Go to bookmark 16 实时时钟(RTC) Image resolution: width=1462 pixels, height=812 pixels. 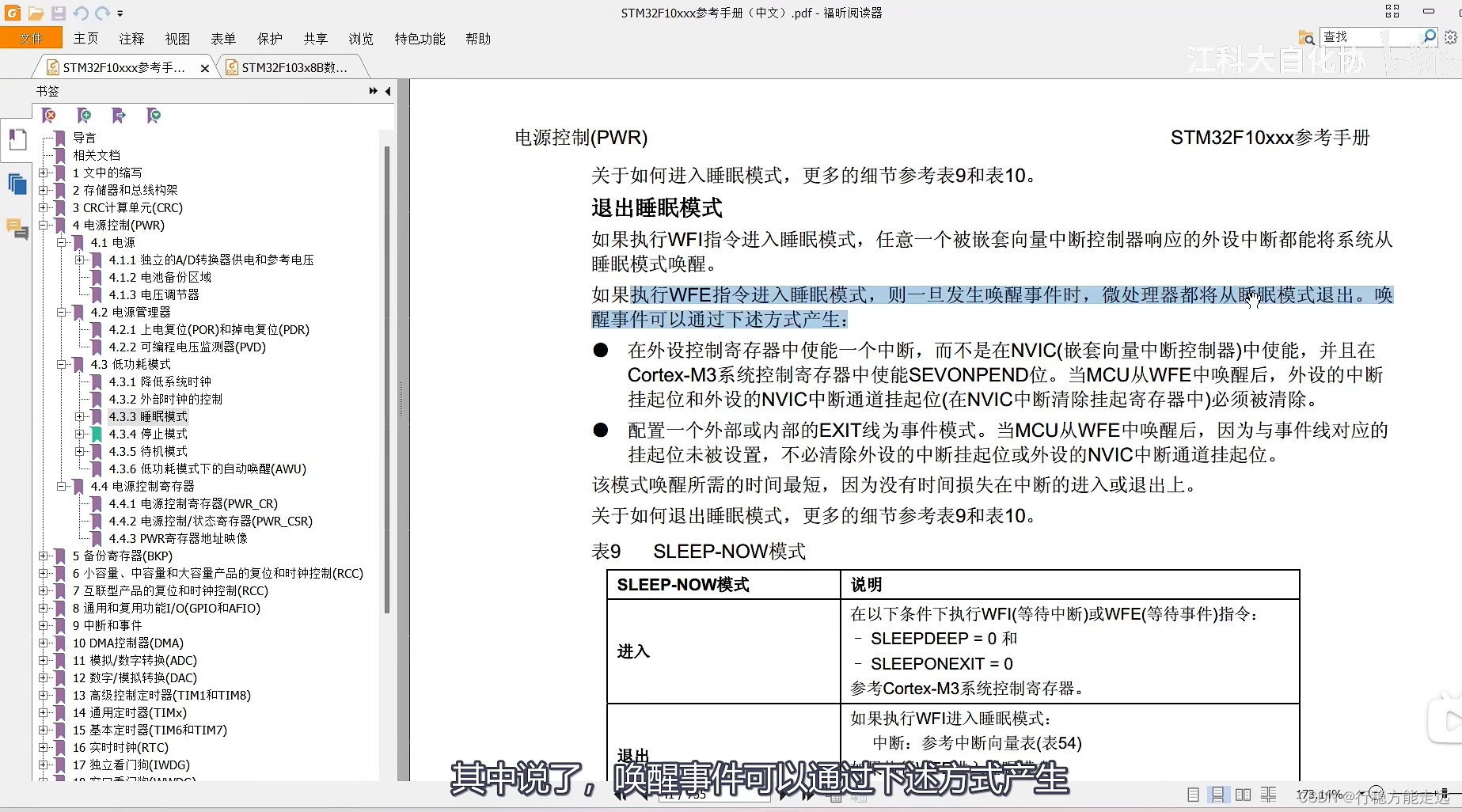pos(120,747)
